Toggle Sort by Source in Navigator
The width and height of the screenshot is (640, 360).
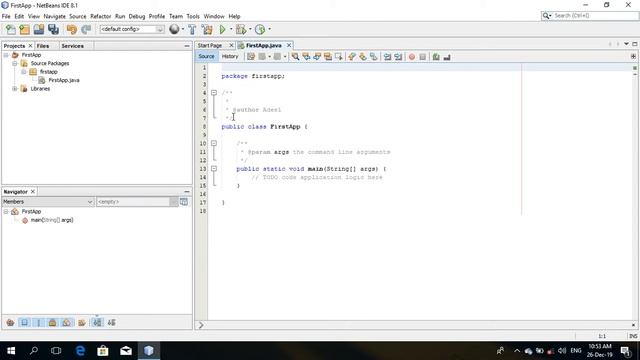111,322
